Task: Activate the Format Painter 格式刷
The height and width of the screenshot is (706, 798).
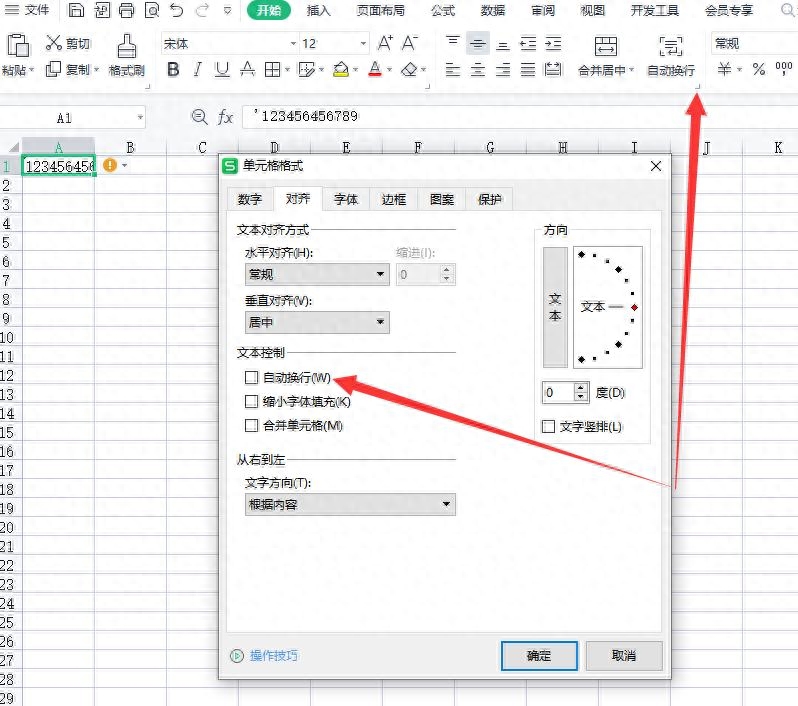Action: tap(126, 55)
